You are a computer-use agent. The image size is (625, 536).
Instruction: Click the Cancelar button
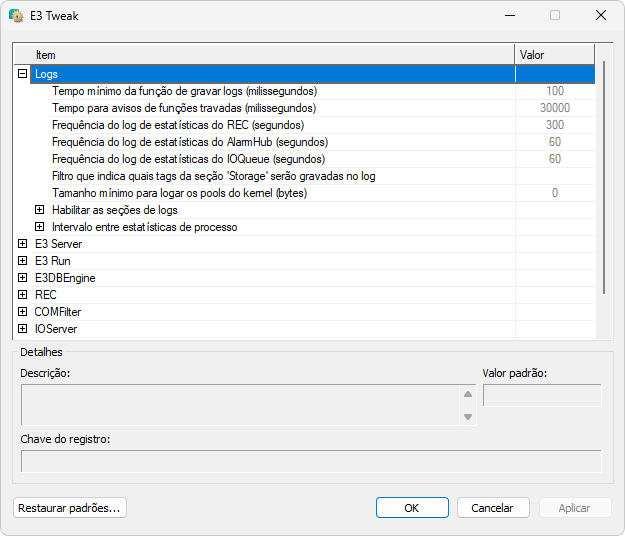tap(493, 508)
